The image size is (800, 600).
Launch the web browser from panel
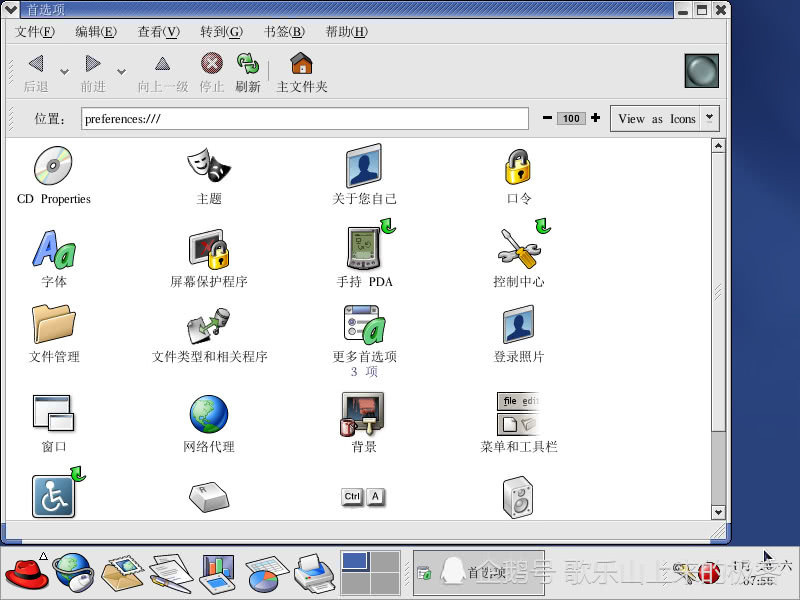(x=73, y=572)
